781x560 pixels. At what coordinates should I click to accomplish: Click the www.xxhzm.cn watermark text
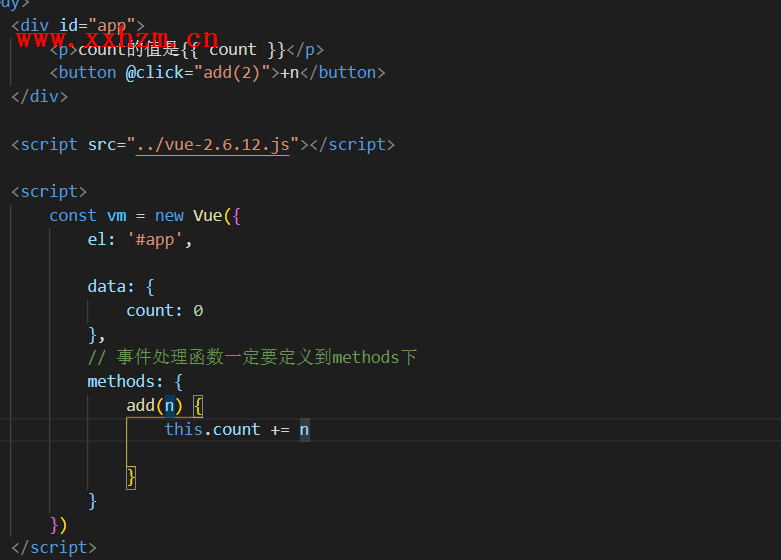pyautogui.click(x=118, y=39)
